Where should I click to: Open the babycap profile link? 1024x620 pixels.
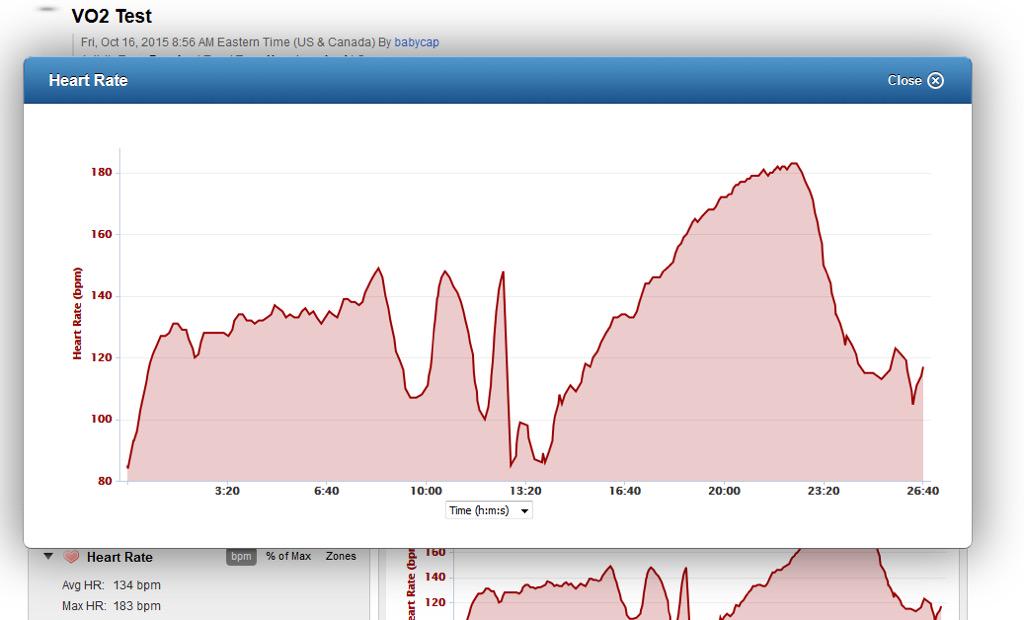coord(417,42)
